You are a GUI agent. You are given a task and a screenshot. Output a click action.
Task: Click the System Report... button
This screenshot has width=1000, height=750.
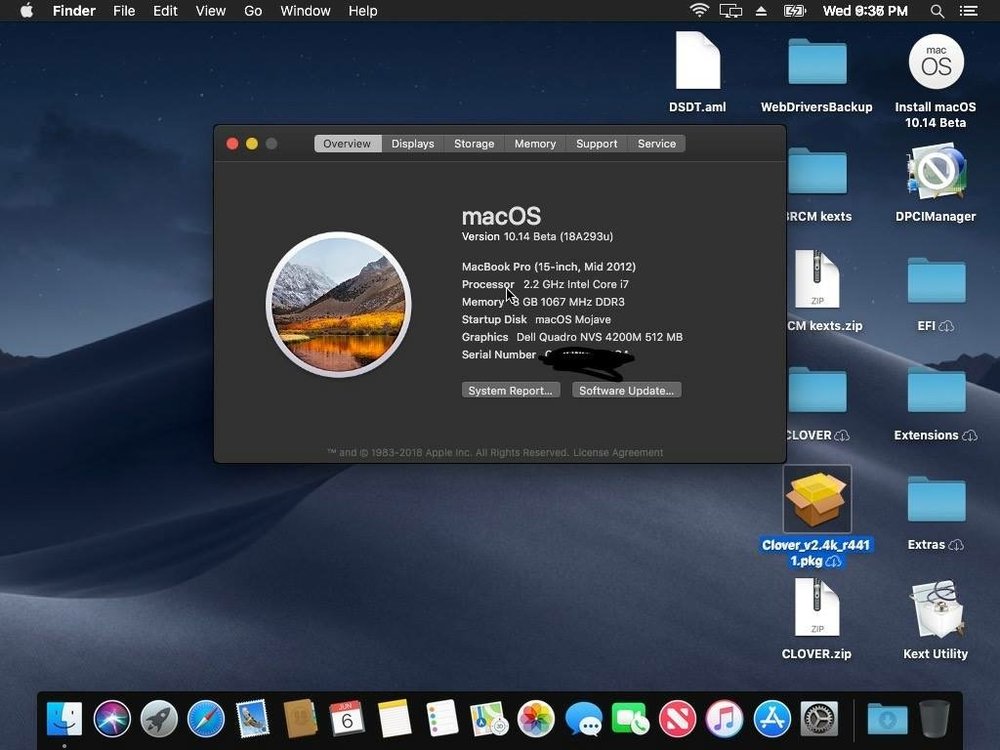point(510,390)
